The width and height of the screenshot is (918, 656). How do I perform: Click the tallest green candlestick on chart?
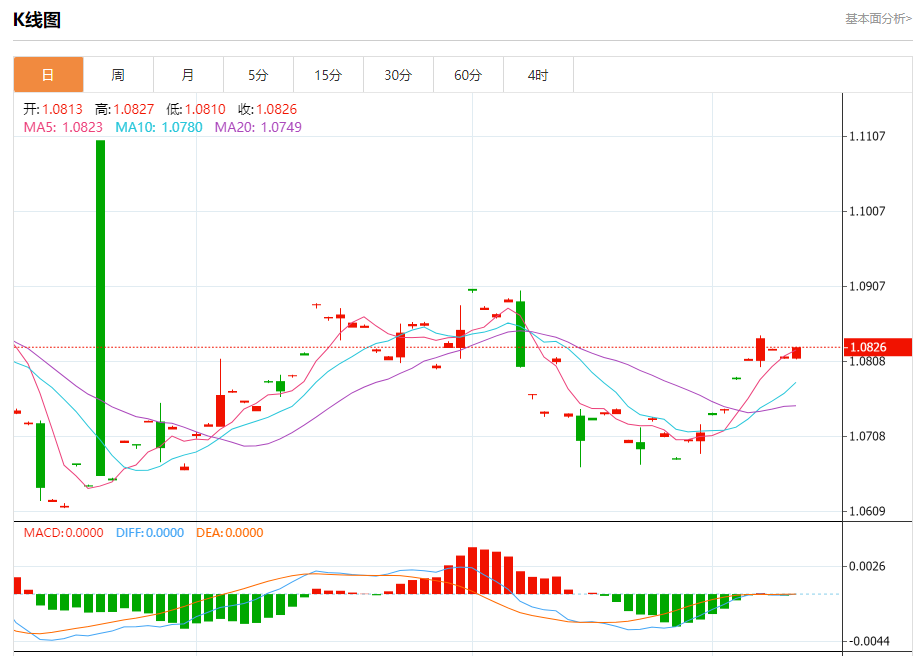101,307
